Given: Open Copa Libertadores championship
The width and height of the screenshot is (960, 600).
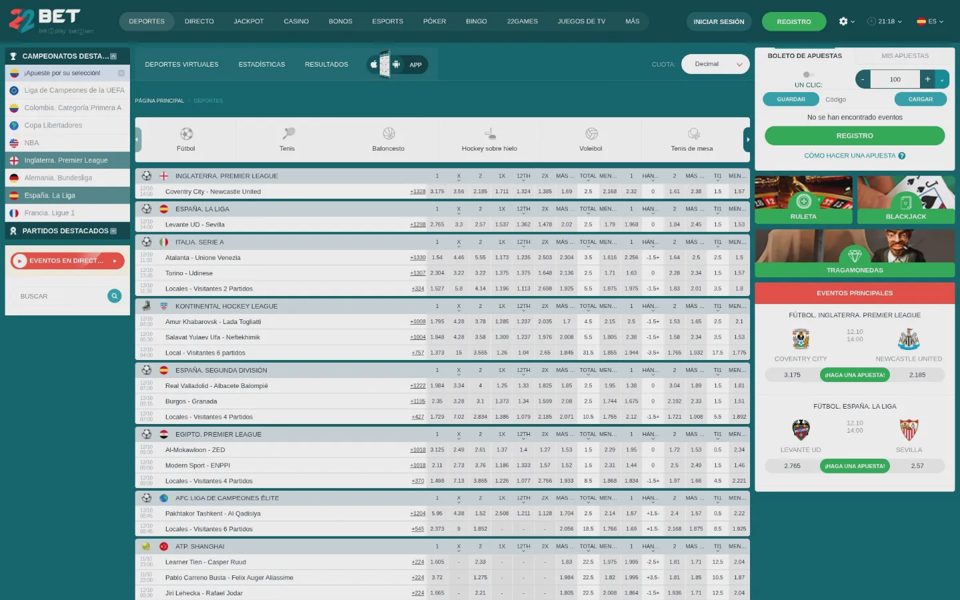Looking at the screenshot, I should [67, 125].
